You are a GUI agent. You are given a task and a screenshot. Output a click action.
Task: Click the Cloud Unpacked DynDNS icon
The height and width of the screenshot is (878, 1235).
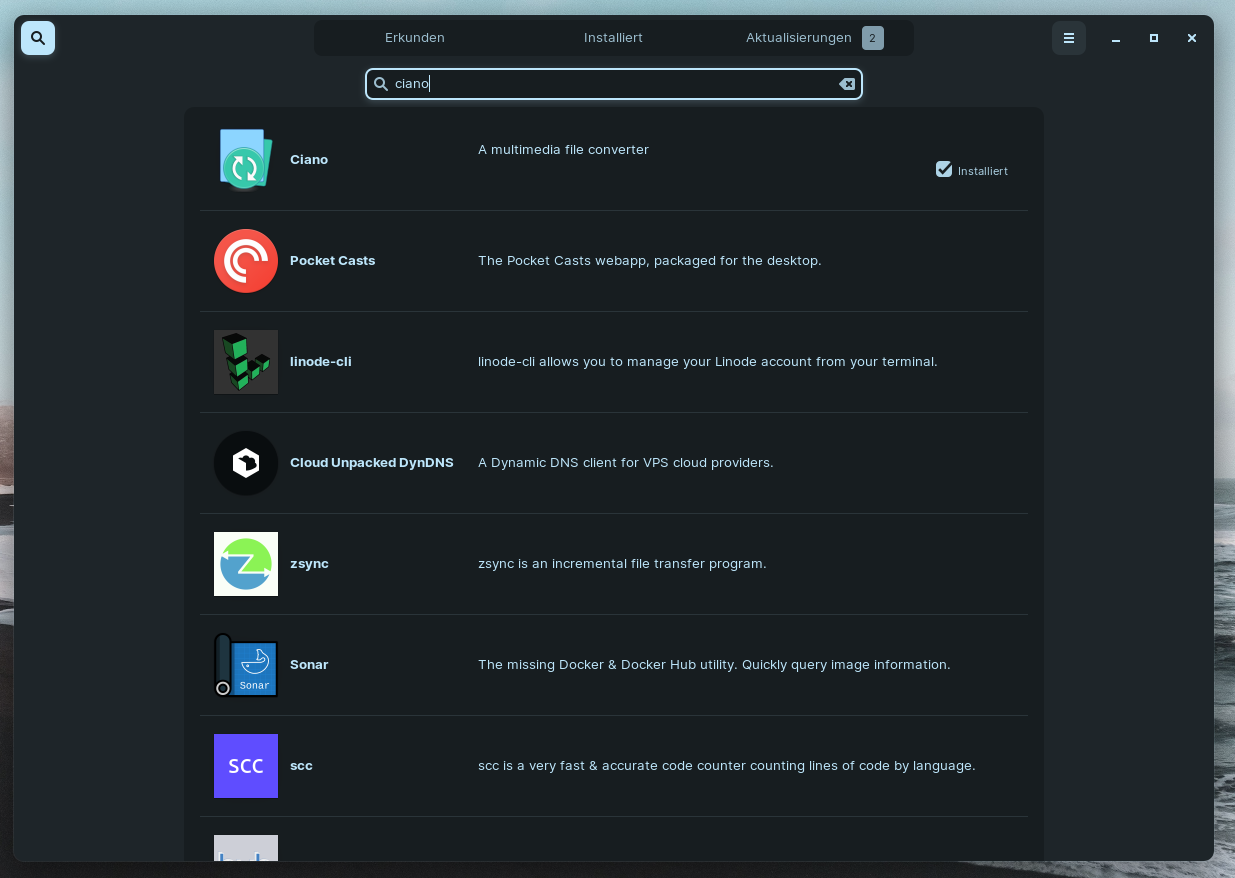246,463
